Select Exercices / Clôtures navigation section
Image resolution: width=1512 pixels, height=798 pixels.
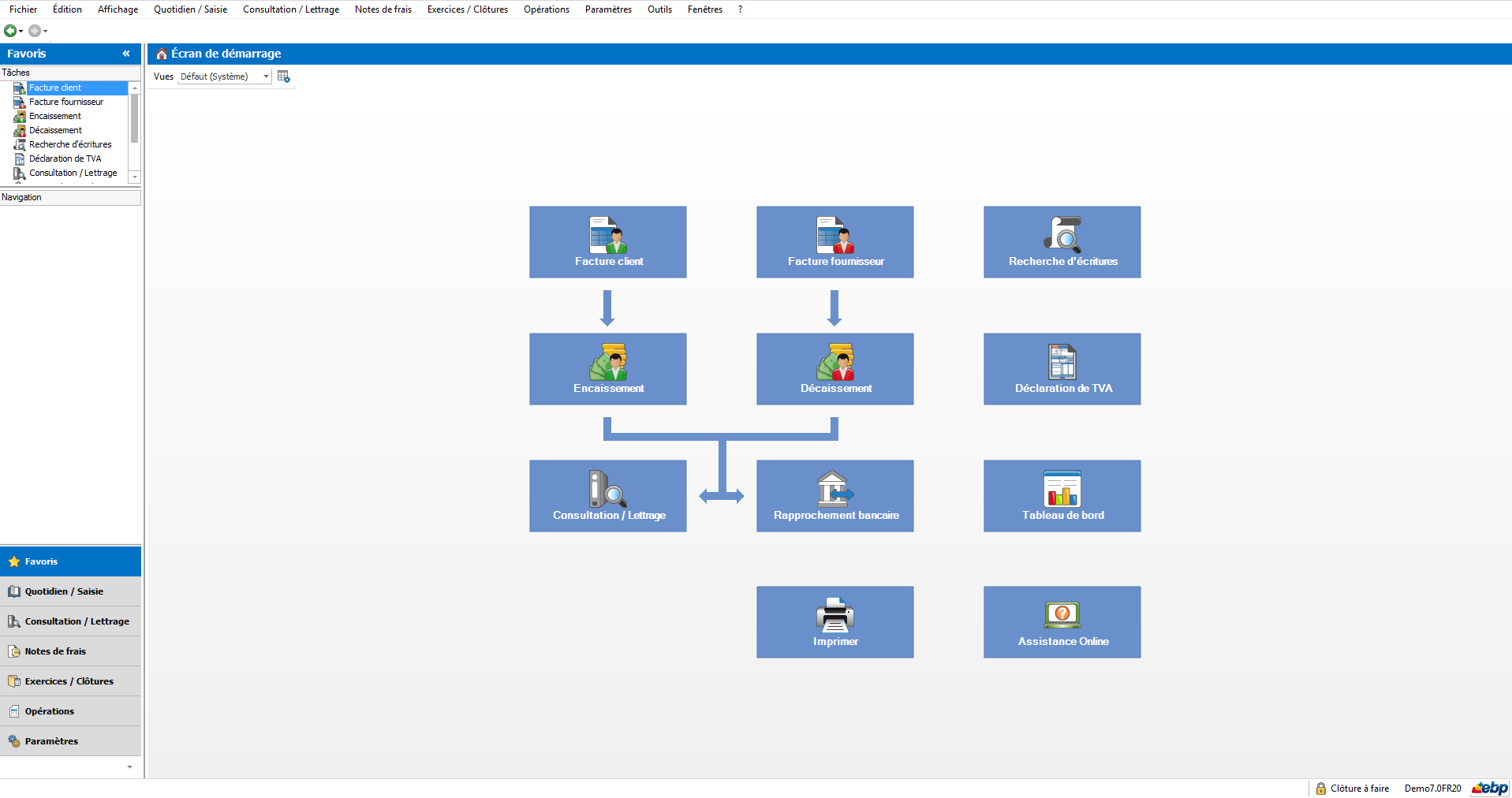coord(69,681)
